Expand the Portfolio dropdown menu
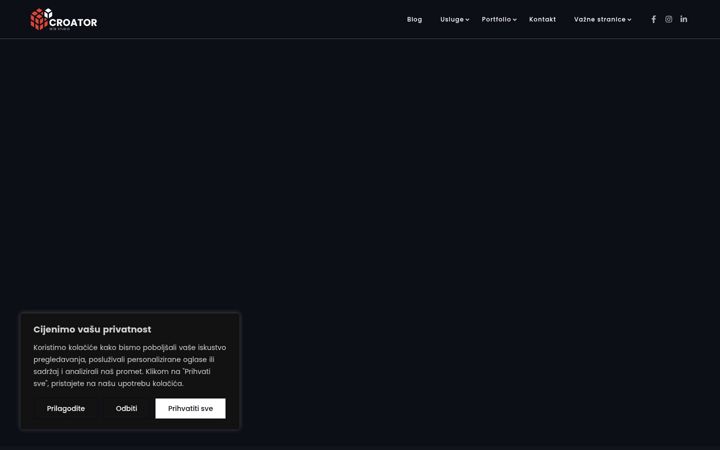Viewport: 720px width, 450px height. [x=499, y=19]
